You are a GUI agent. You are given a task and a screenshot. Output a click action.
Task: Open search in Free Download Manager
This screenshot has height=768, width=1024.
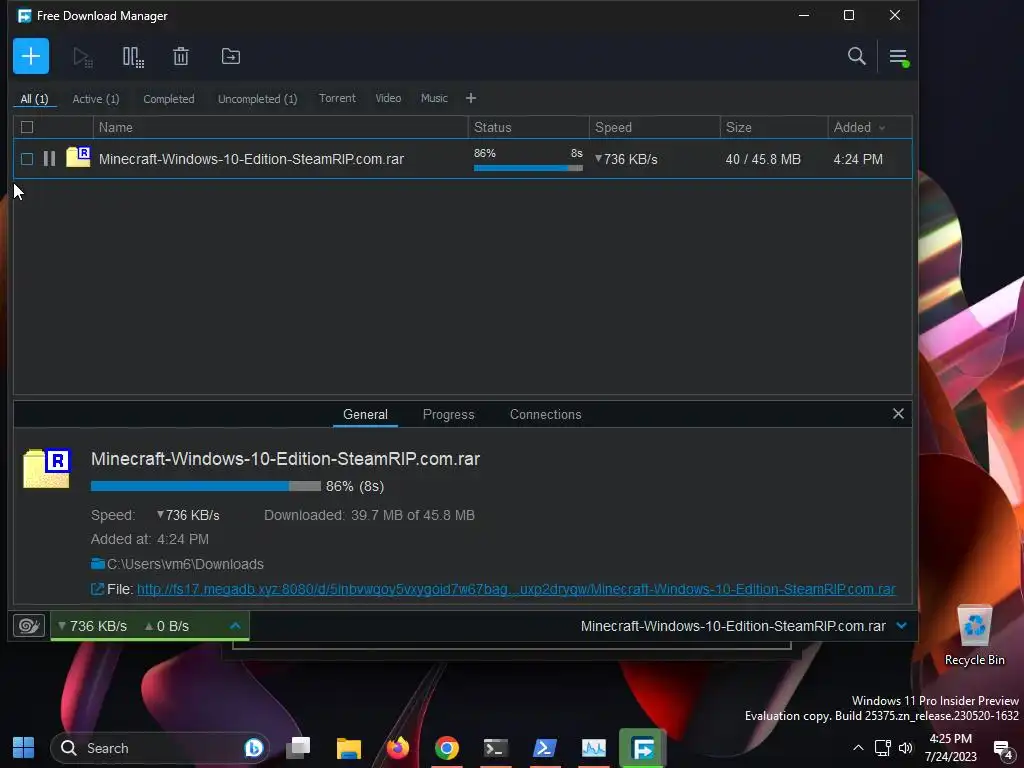[x=856, y=56]
